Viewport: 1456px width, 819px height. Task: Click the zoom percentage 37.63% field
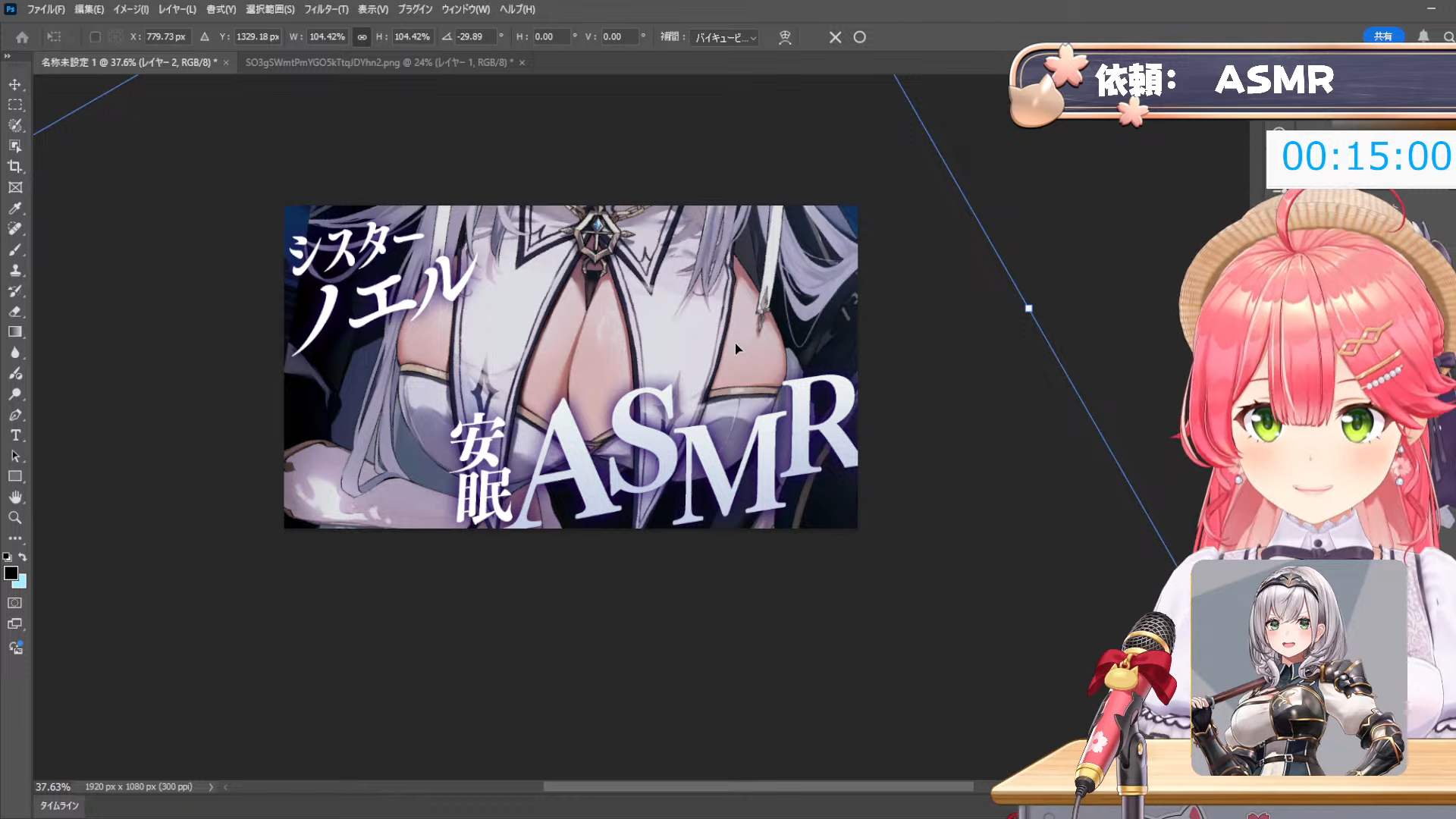[53, 787]
